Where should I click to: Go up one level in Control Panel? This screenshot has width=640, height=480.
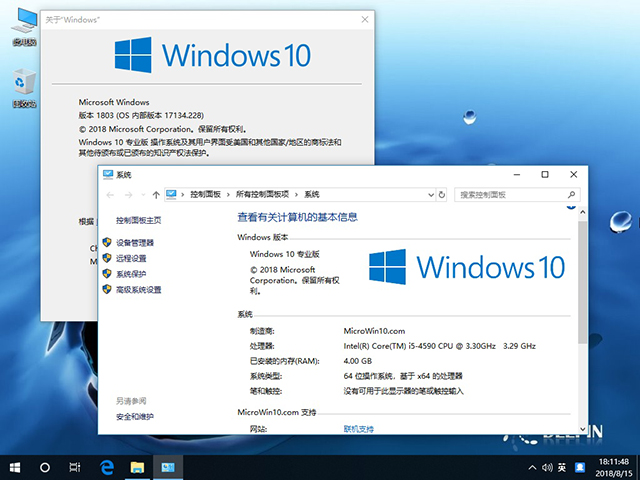pyautogui.click(x=156, y=195)
